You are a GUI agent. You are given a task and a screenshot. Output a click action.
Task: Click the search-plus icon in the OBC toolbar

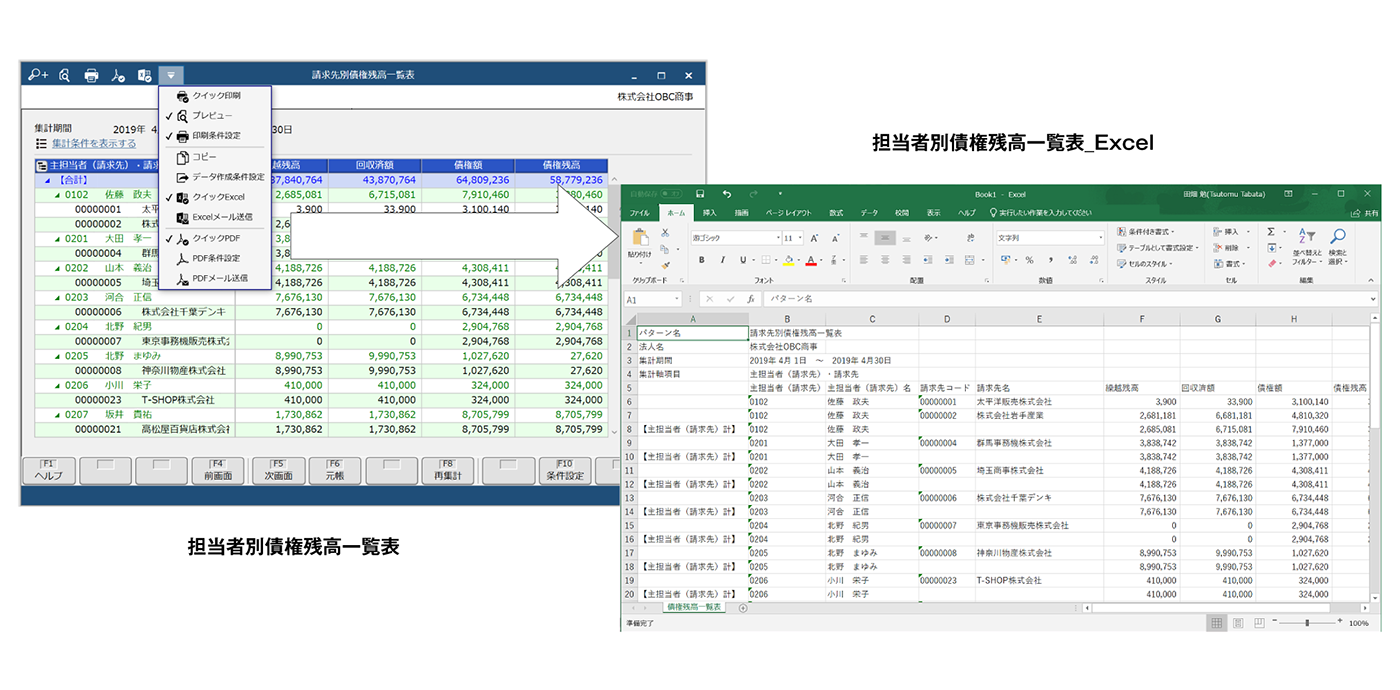click(38, 75)
